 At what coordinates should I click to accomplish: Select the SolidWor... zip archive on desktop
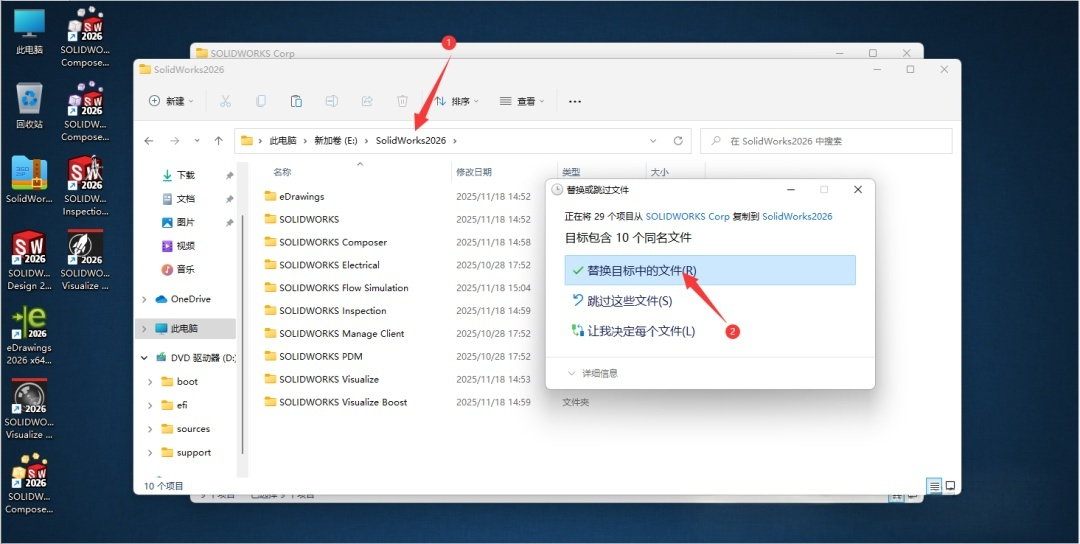pos(29,180)
